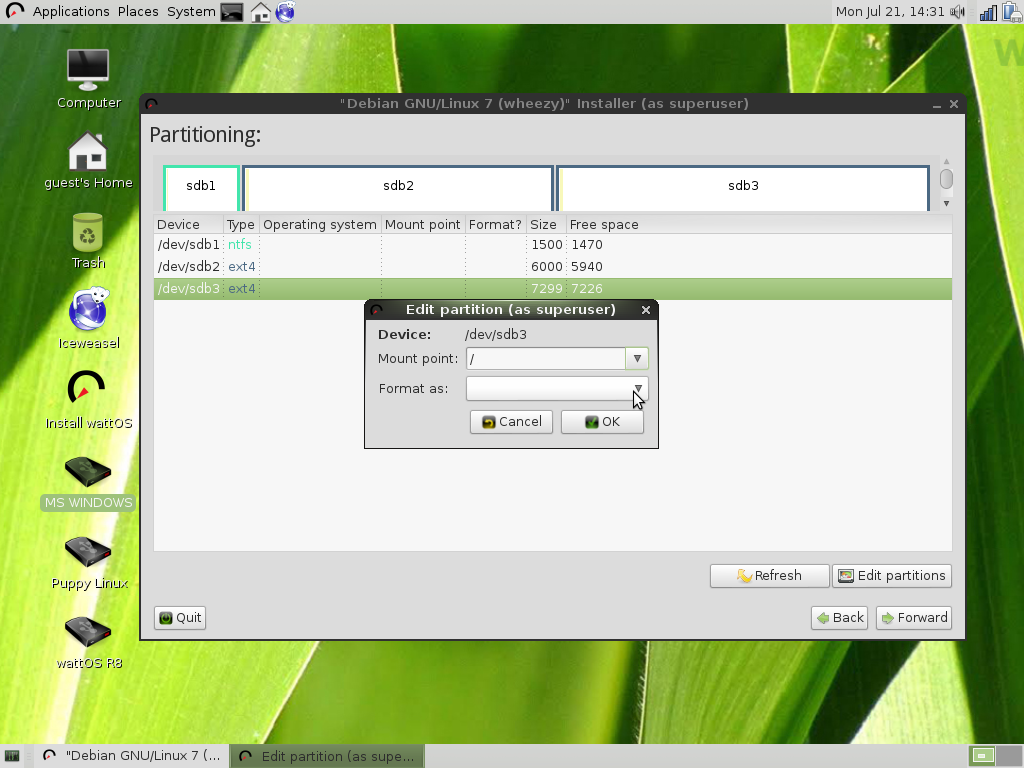
Task: Expand the Format as dropdown
Action: point(557,389)
